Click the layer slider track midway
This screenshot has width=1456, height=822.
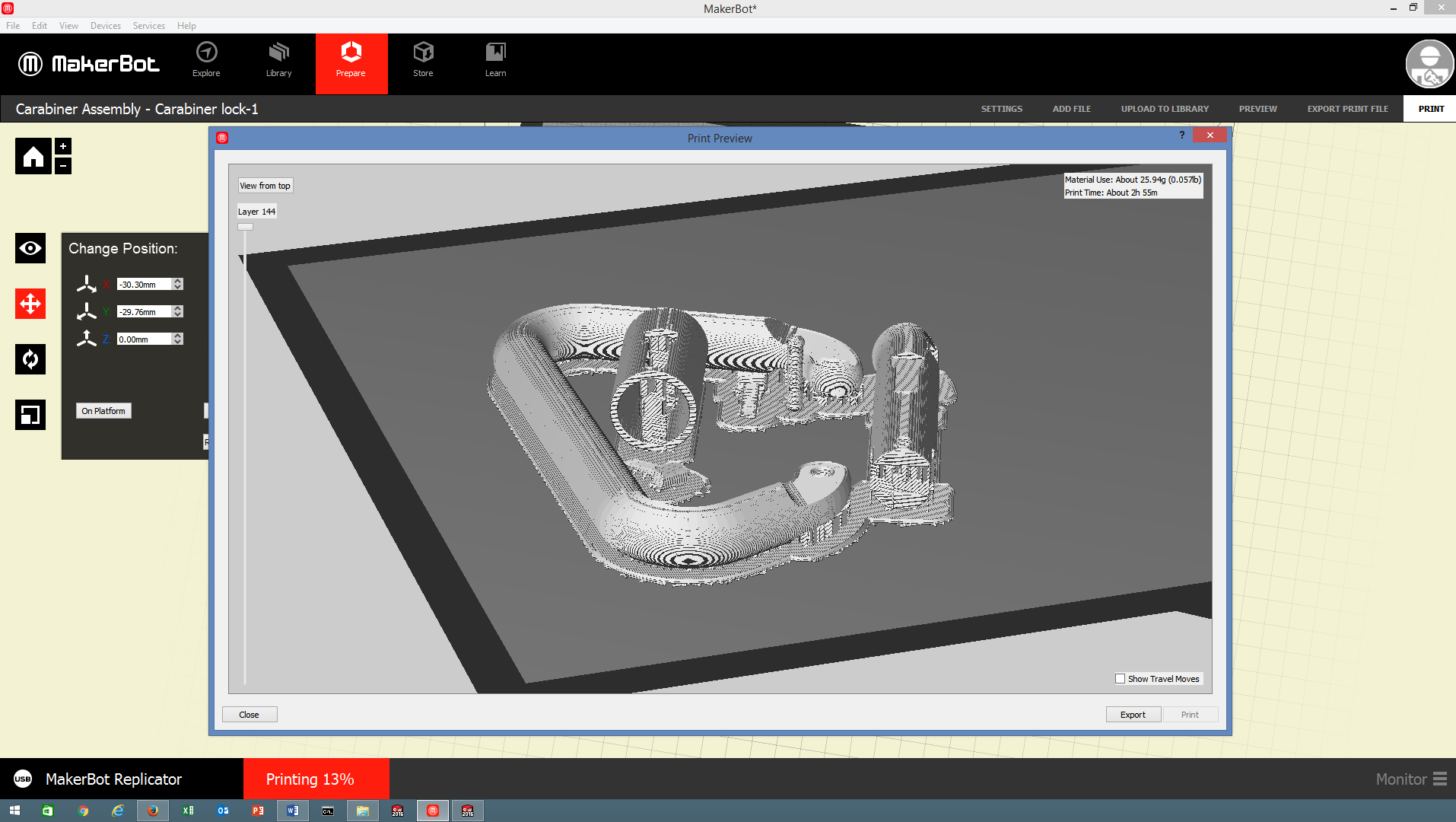coord(245,457)
